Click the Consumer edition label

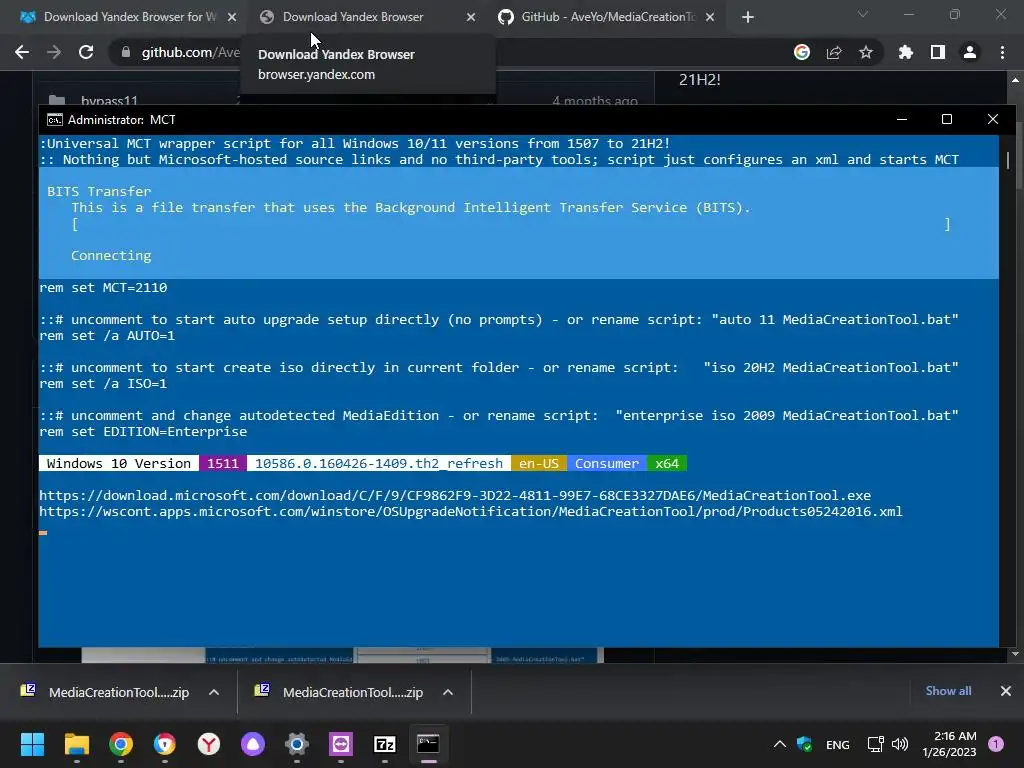click(607, 463)
